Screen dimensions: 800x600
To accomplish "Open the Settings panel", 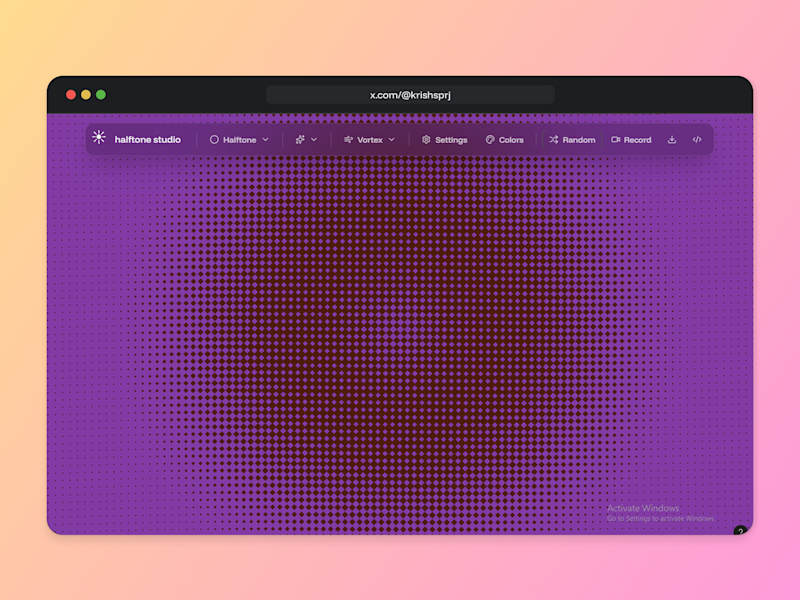I will click(444, 140).
